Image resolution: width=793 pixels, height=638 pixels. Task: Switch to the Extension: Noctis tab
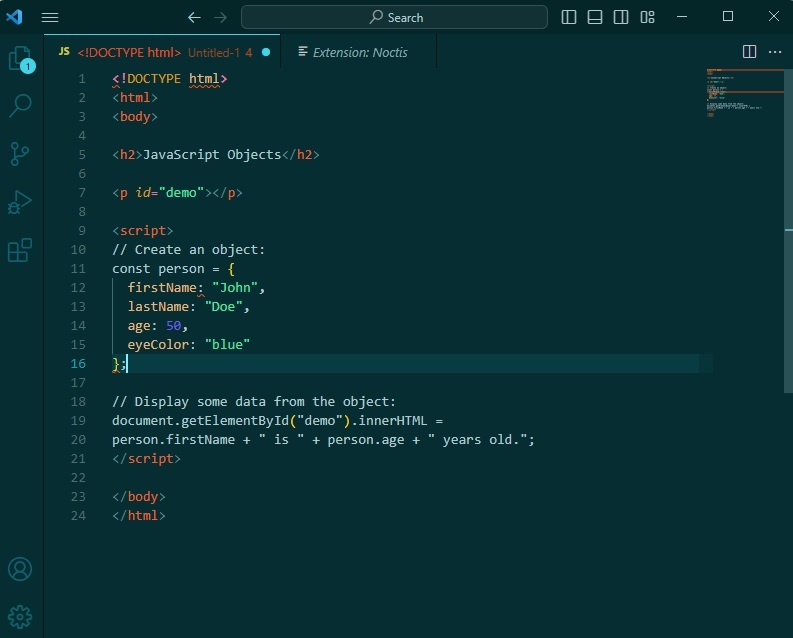point(358,52)
